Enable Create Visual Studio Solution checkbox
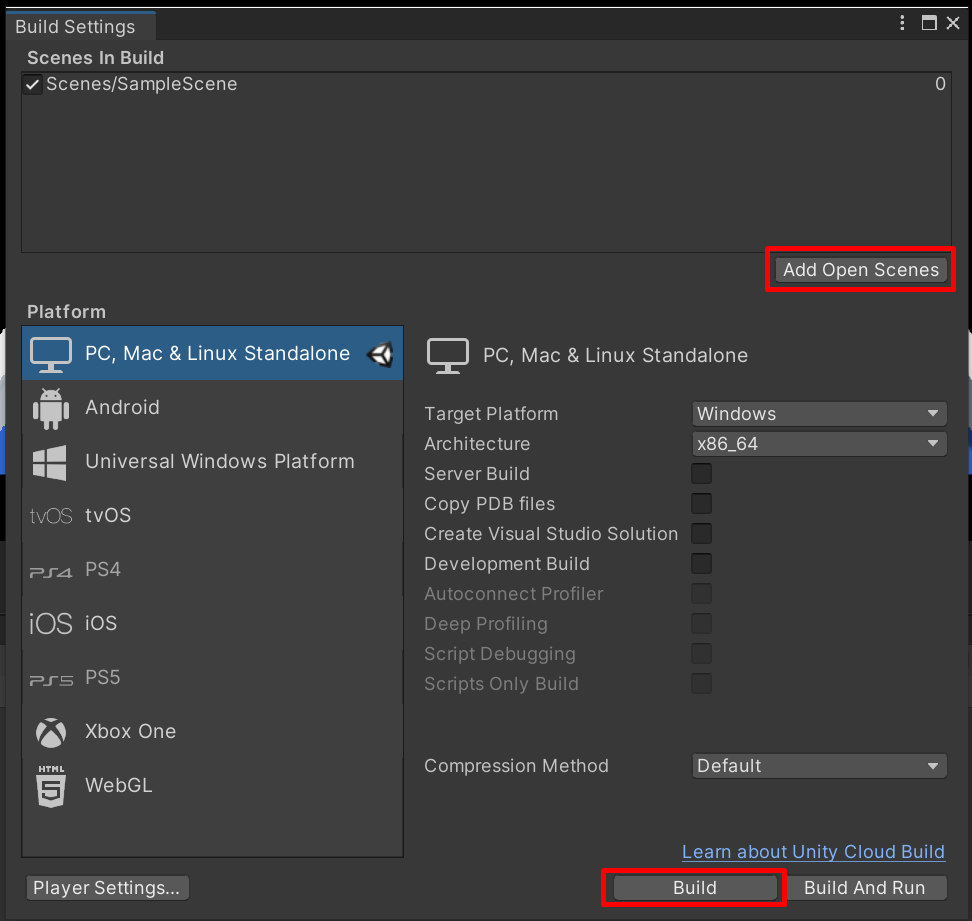 (701, 534)
